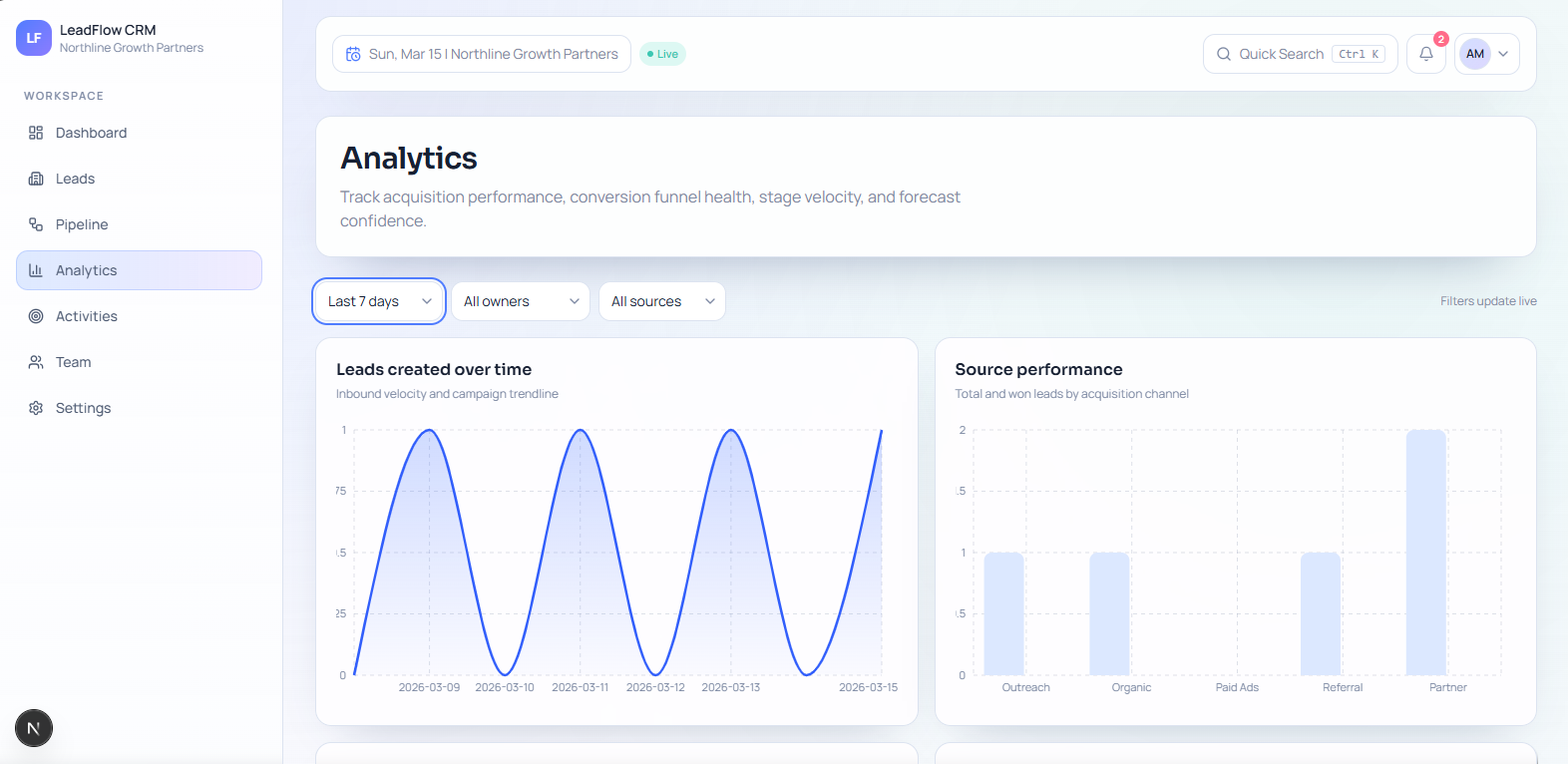The width and height of the screenshot is (1568, 764).
Task: Click the date and workspace pill
Action: point(482,54)
